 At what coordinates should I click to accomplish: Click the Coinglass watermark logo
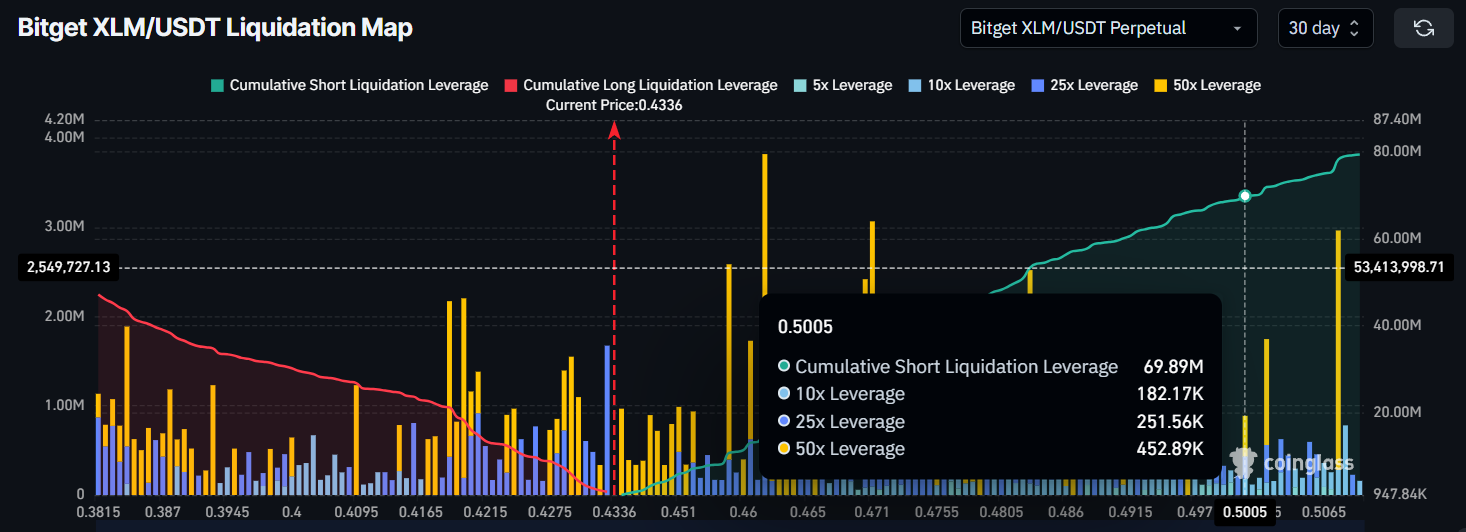(1292, 463)
